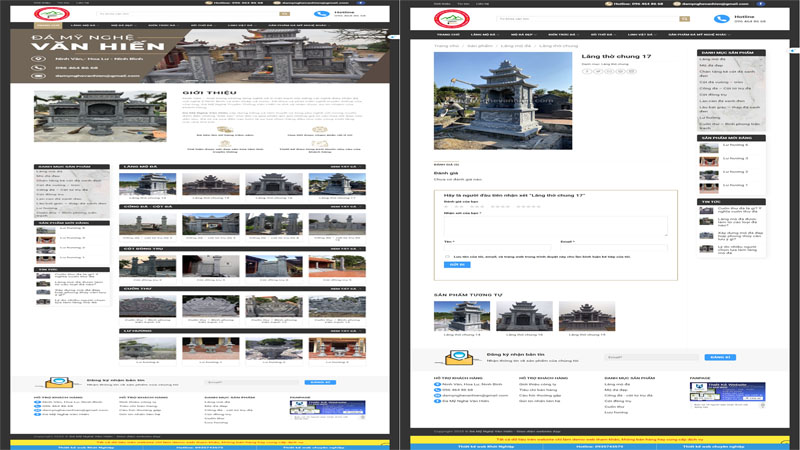Click hotline icon in right top bar
This screenshot has width=800, height=450.
coord(609,4)
